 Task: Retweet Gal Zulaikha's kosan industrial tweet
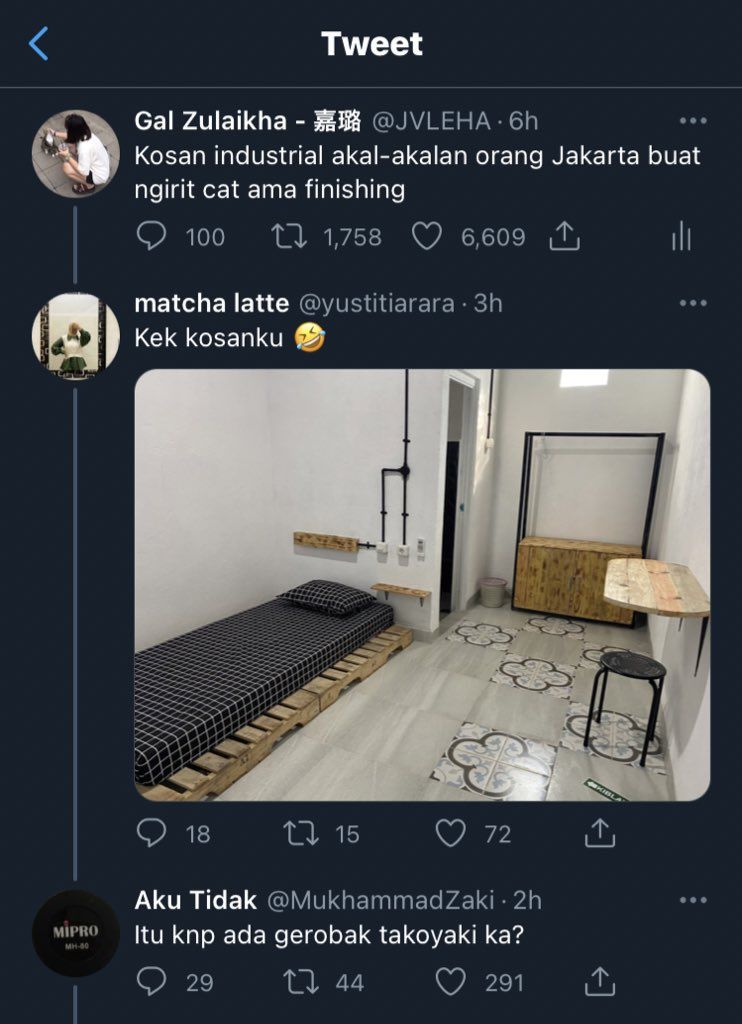[289, 236]
